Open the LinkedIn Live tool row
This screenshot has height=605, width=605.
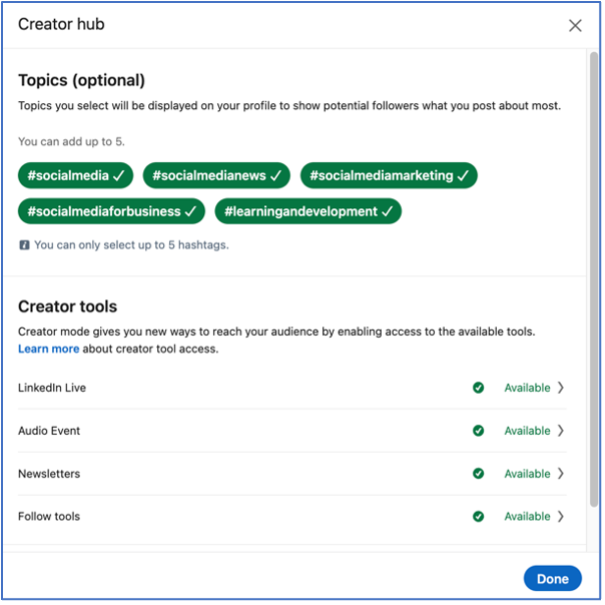pos(292,387)
